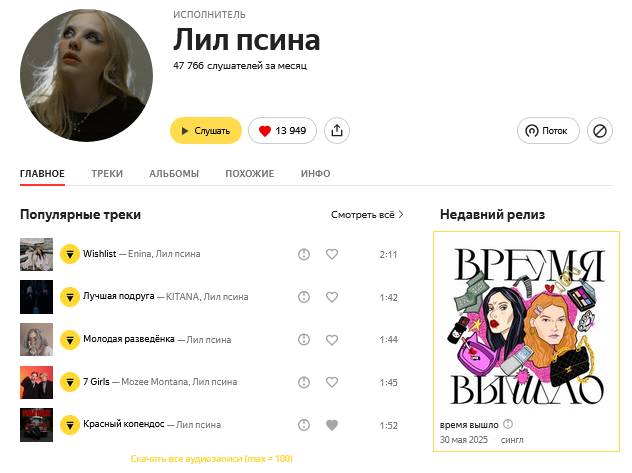Like the Wishlist track with heart
The image size is (632, 473).
click(x=332, y=254)
